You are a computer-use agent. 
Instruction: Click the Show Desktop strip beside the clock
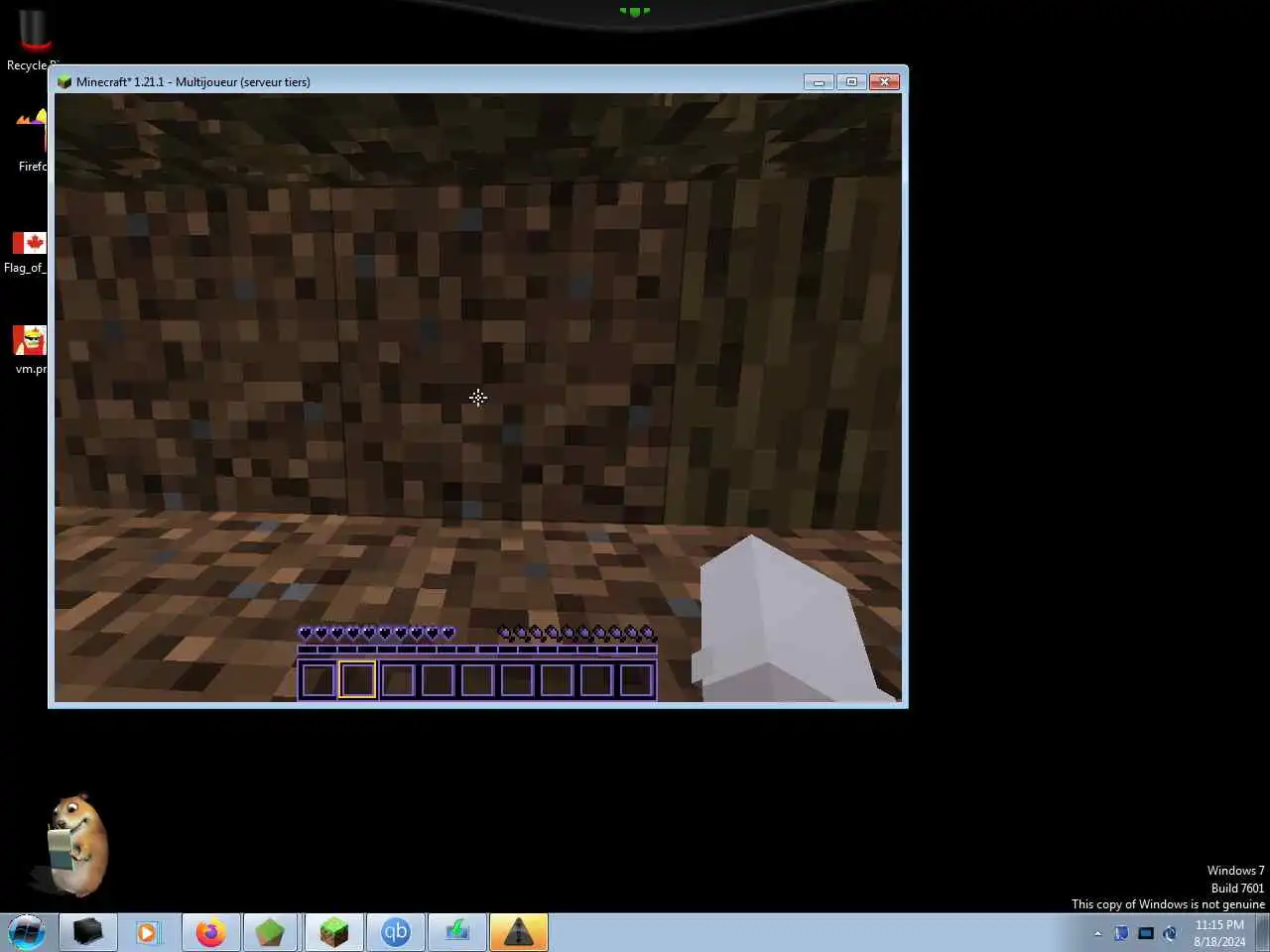click(x=1263, y=932)
